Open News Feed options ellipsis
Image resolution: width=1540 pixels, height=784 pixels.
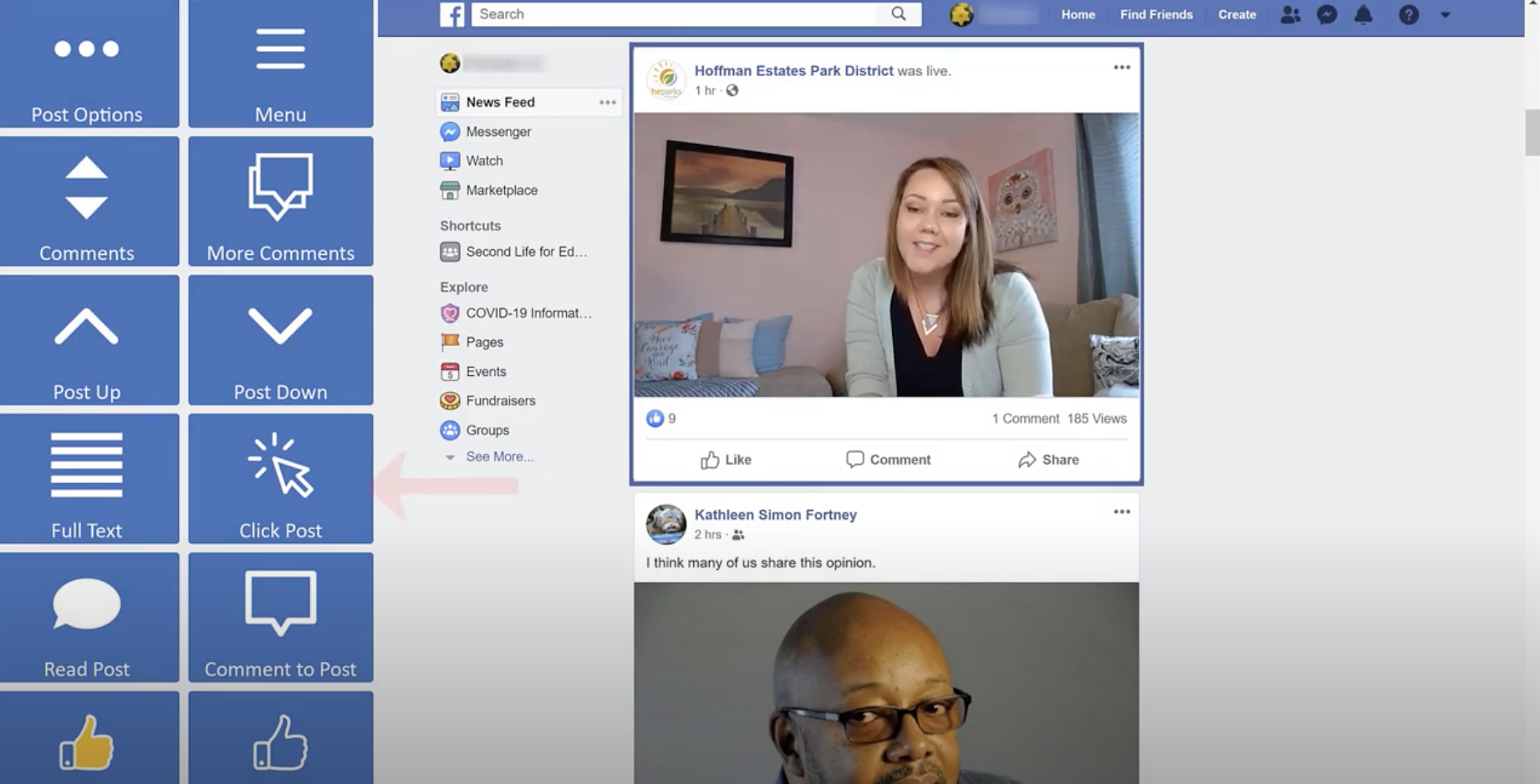coord(608,102)
